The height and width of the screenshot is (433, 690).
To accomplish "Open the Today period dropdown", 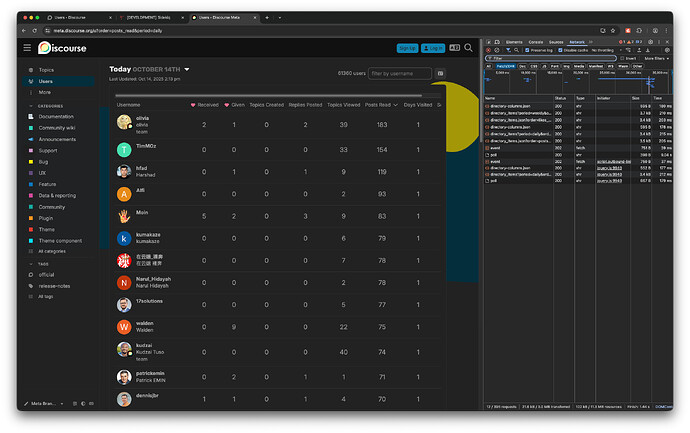I will coord(149,69).
